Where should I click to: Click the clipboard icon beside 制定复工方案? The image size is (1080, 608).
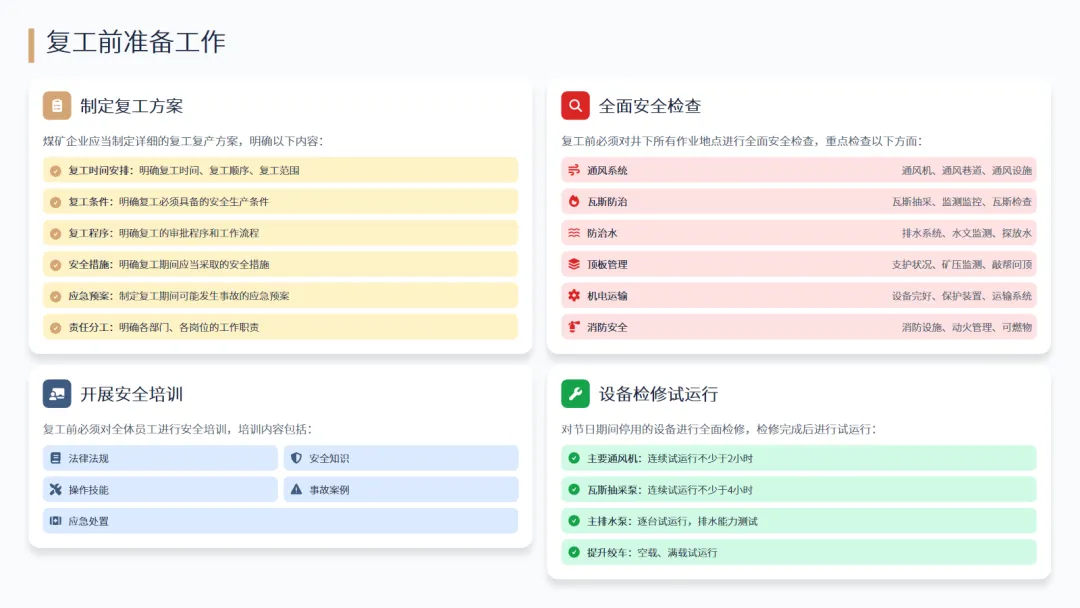pyautogui.click(x=57, y=106)
